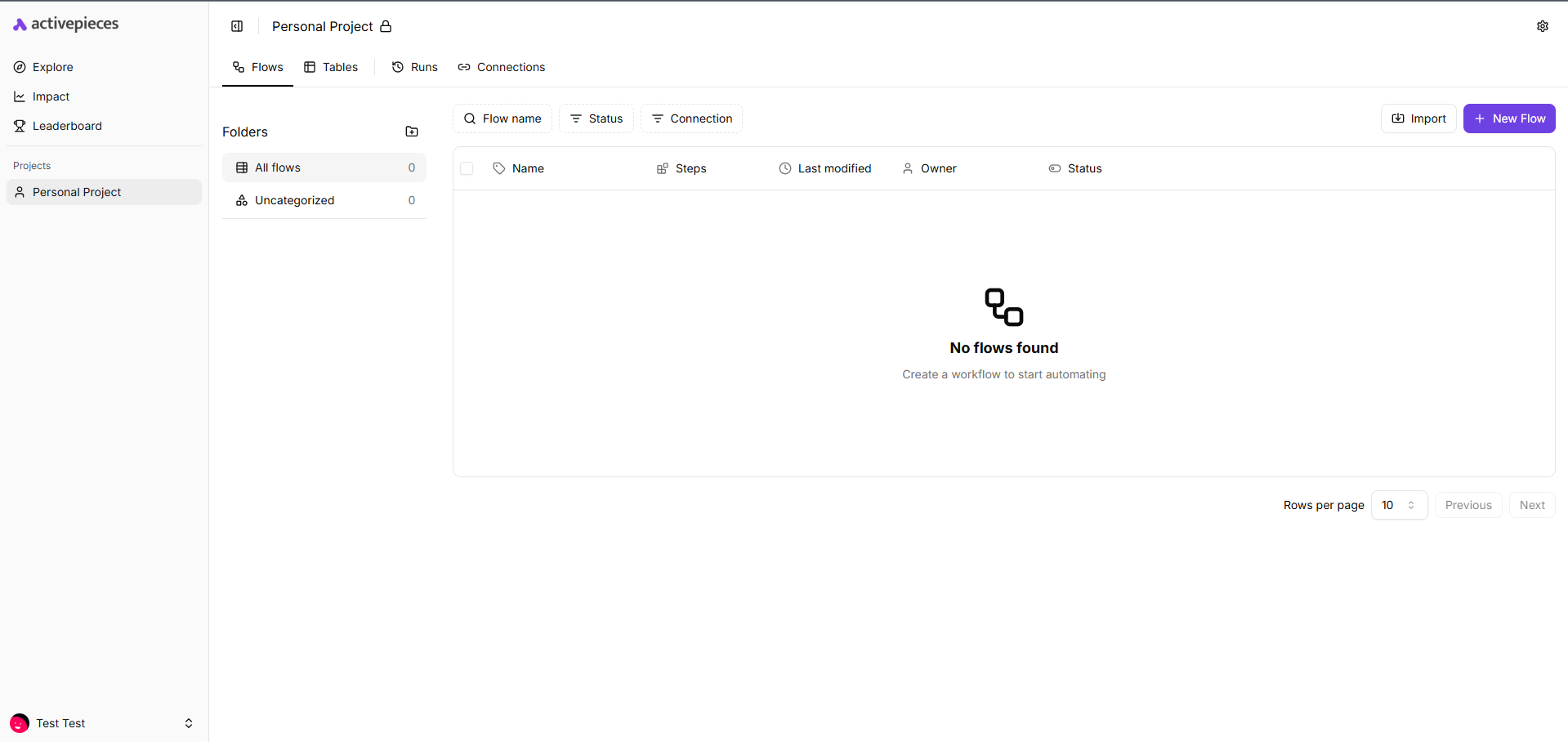Click the Leaderboard trophy icon
The width and height of the screenshot is (1568, 742).
pyautogui.click(x=19, y=125)
